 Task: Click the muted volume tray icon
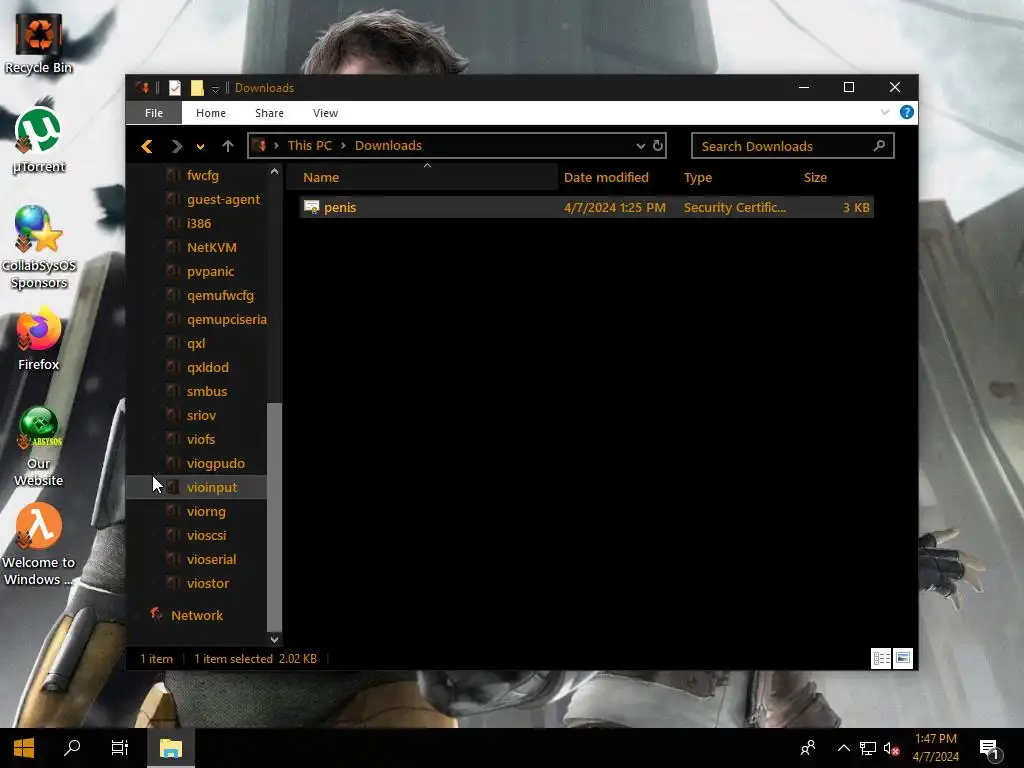pos(891,749)
